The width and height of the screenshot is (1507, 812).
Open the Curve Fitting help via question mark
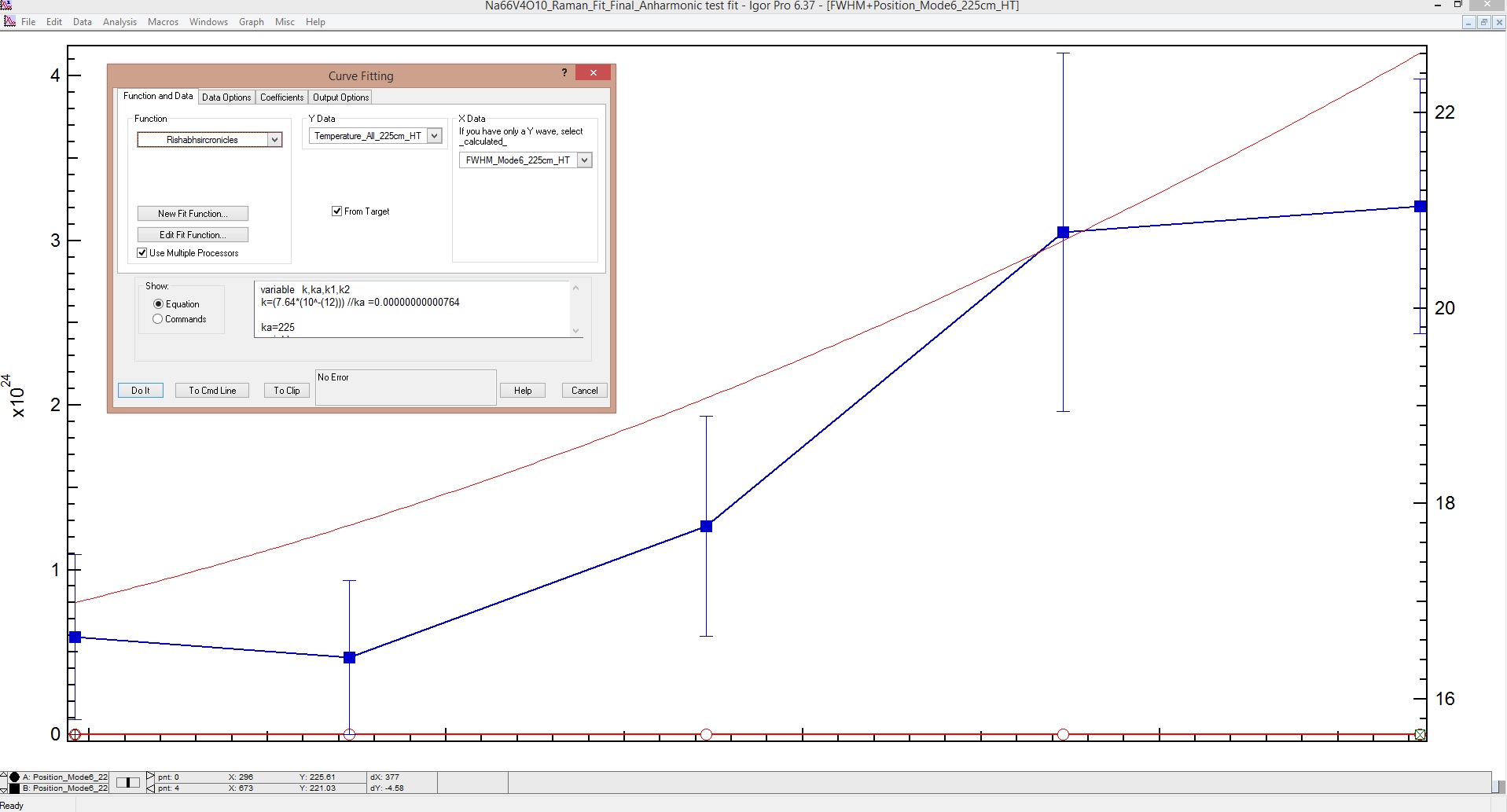coord(564,72)
